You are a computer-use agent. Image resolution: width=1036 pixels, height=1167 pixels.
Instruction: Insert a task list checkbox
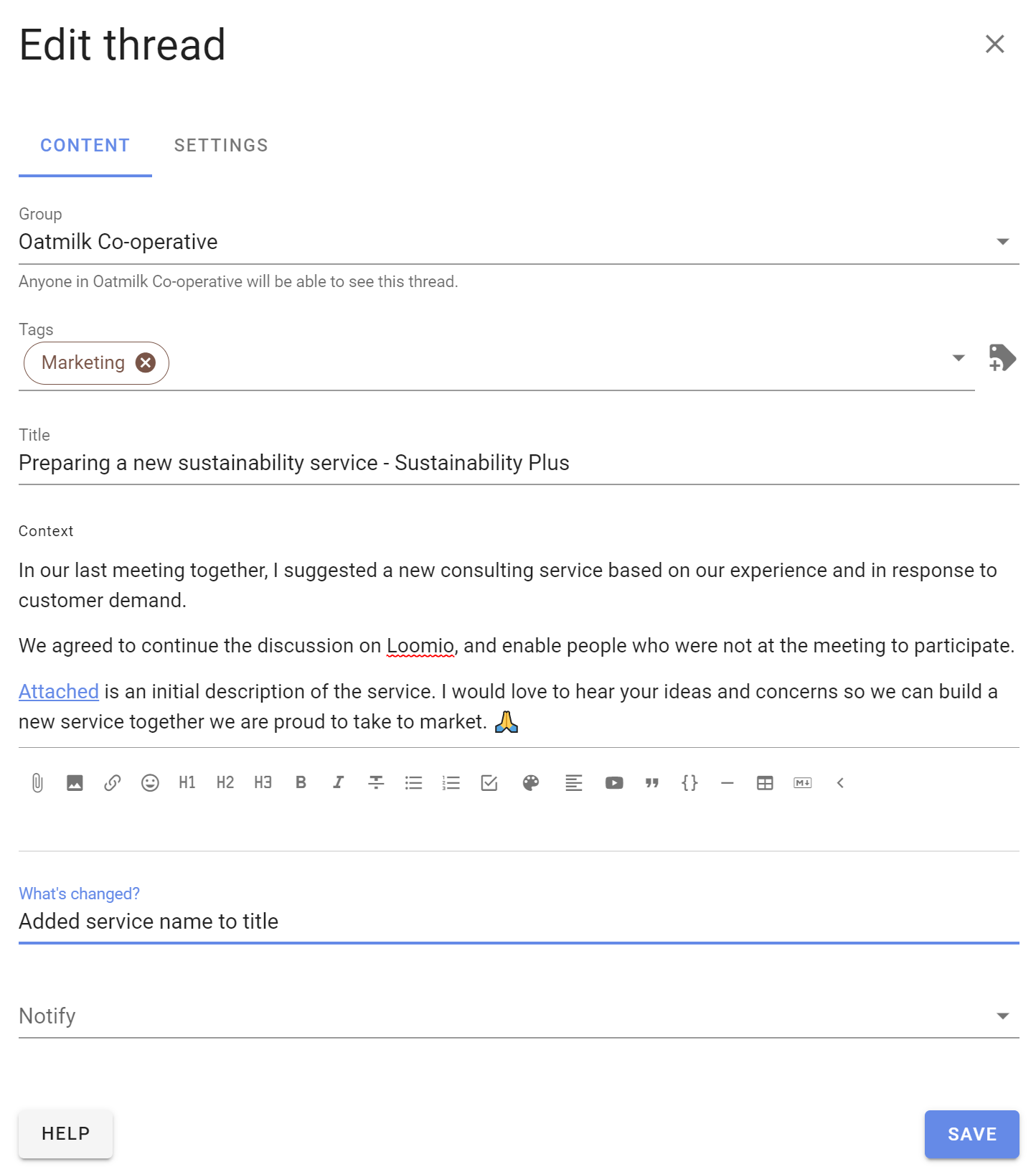point(489,783)
